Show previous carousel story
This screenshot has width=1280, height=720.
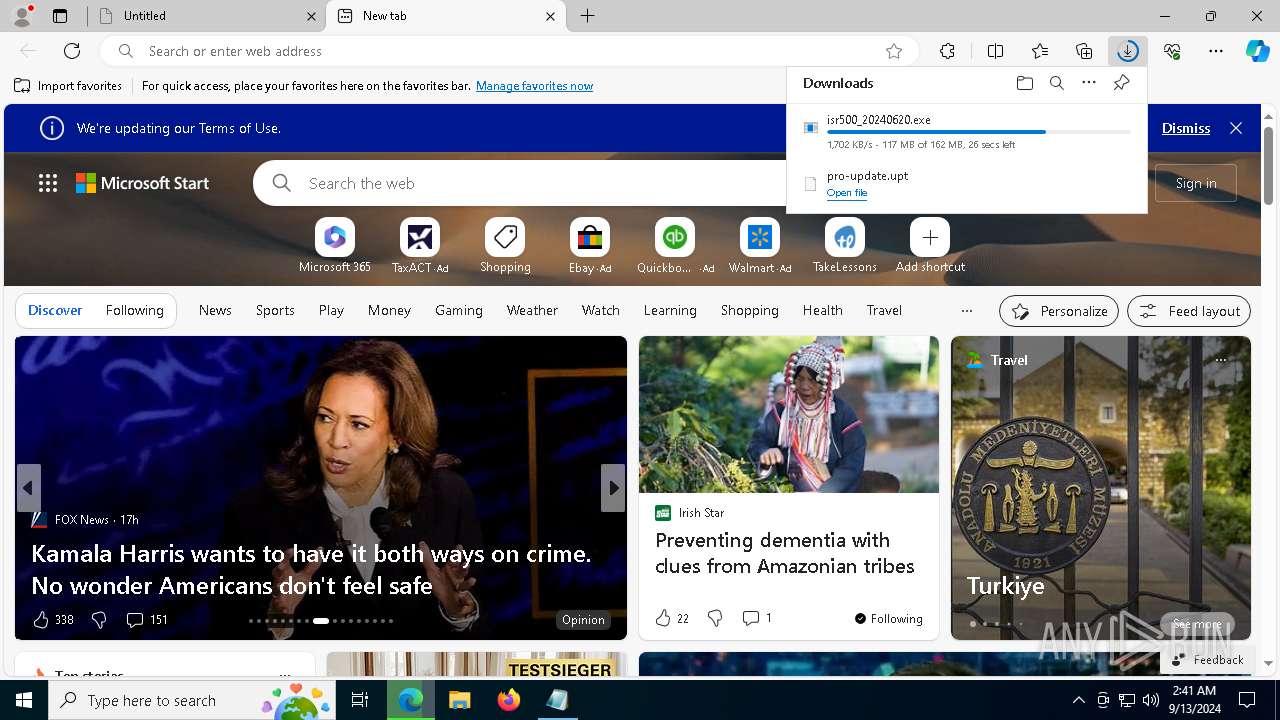(28, 488)
